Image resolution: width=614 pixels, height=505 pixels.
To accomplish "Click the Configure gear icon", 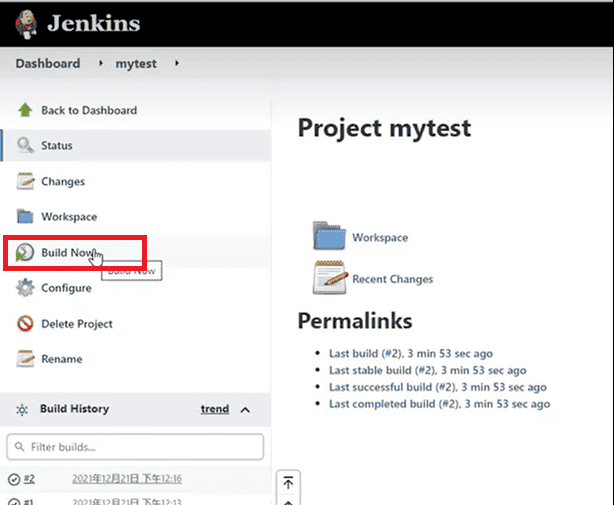I will 25,288.
